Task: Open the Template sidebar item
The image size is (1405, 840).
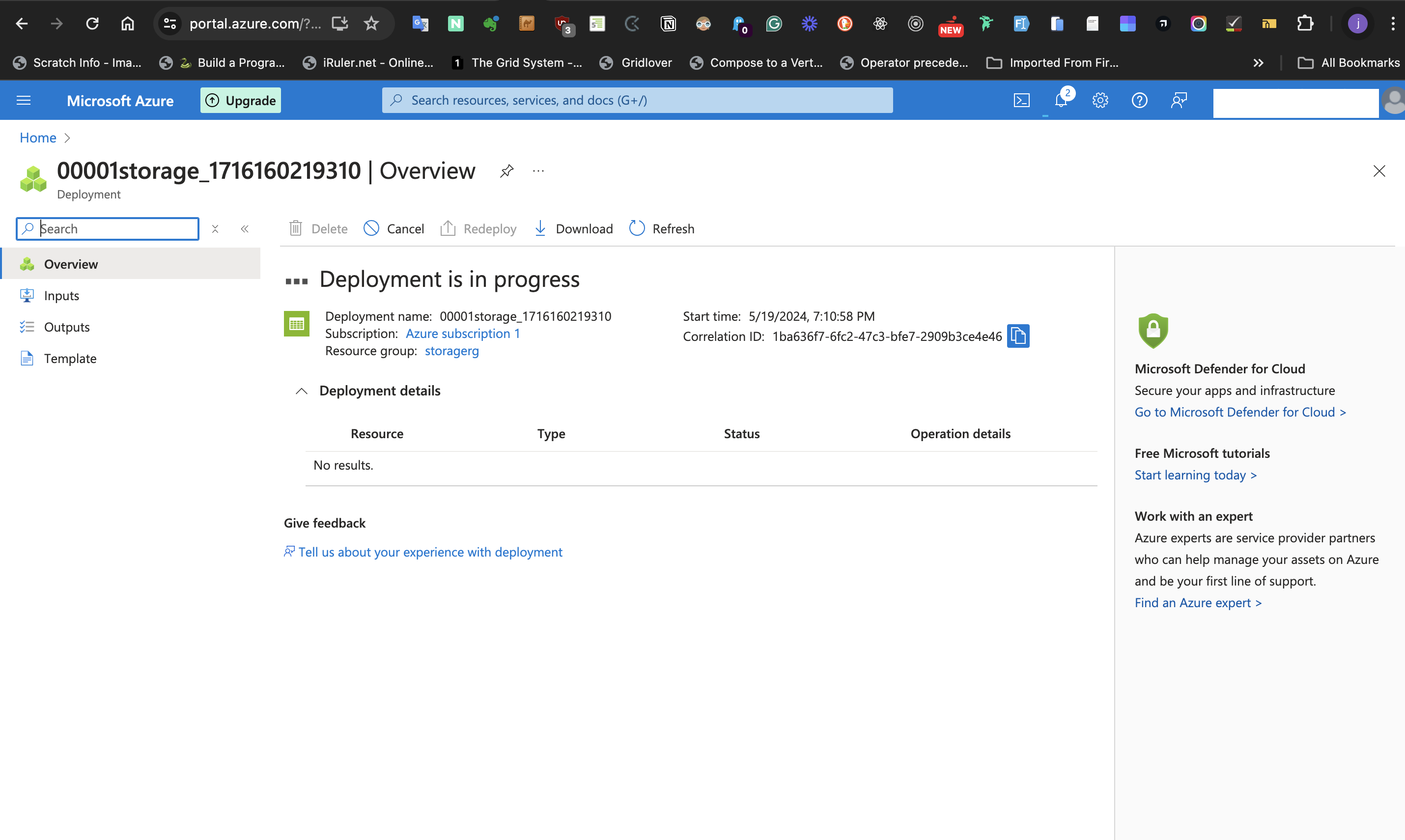Action: point(70,358)
